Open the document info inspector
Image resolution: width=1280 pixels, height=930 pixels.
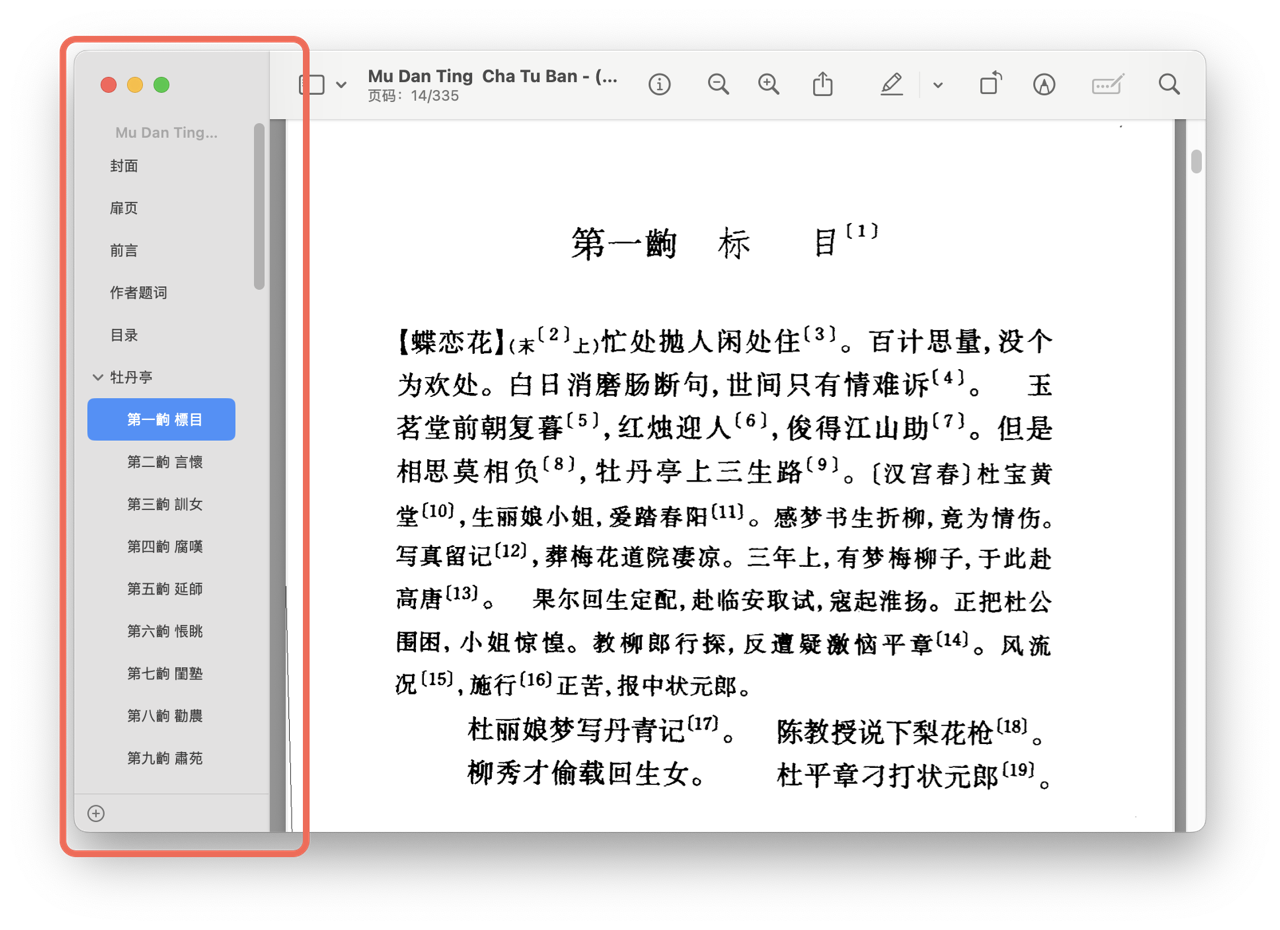[659, 84]
